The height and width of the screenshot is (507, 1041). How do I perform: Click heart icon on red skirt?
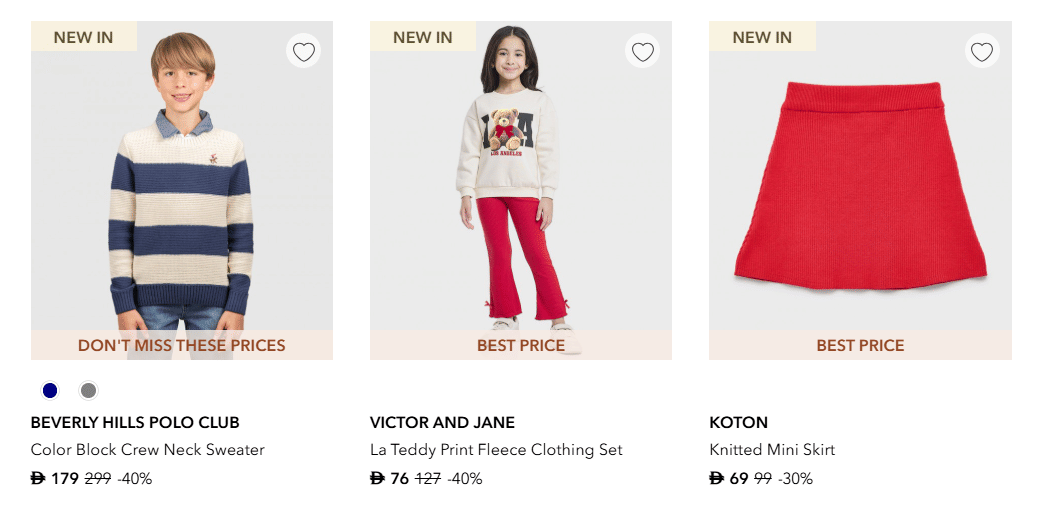[981, 51]
